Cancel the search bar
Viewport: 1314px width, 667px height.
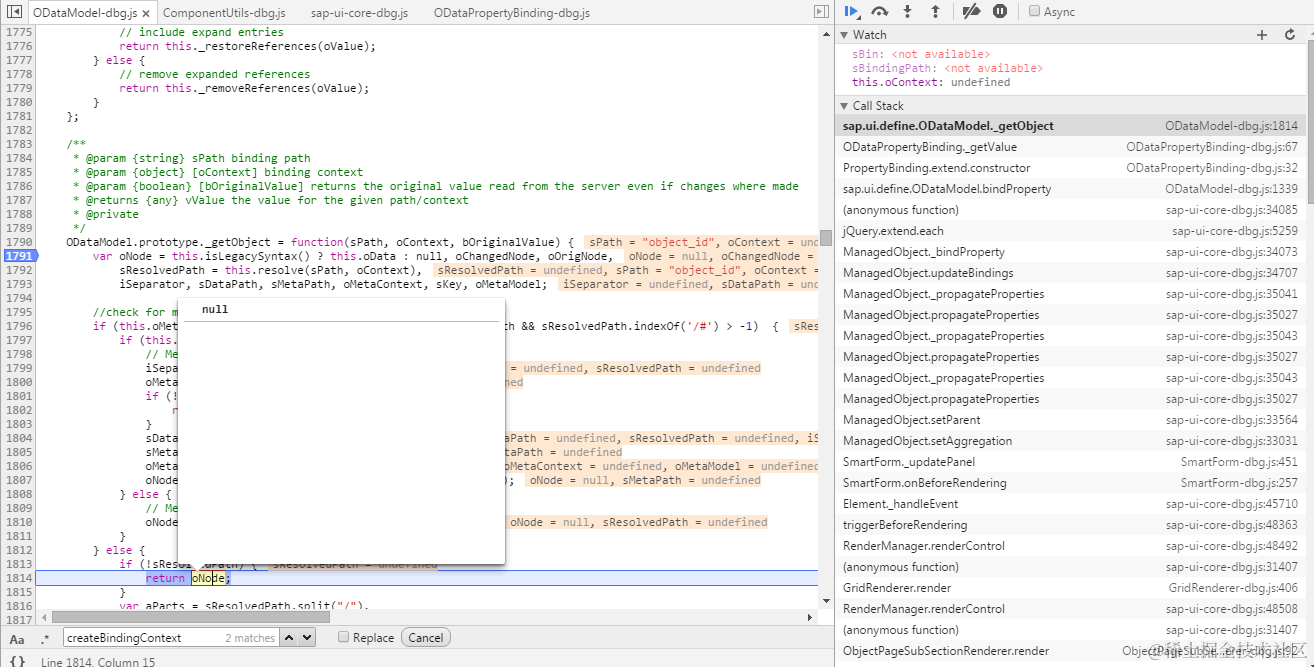(x=425, y=638)
